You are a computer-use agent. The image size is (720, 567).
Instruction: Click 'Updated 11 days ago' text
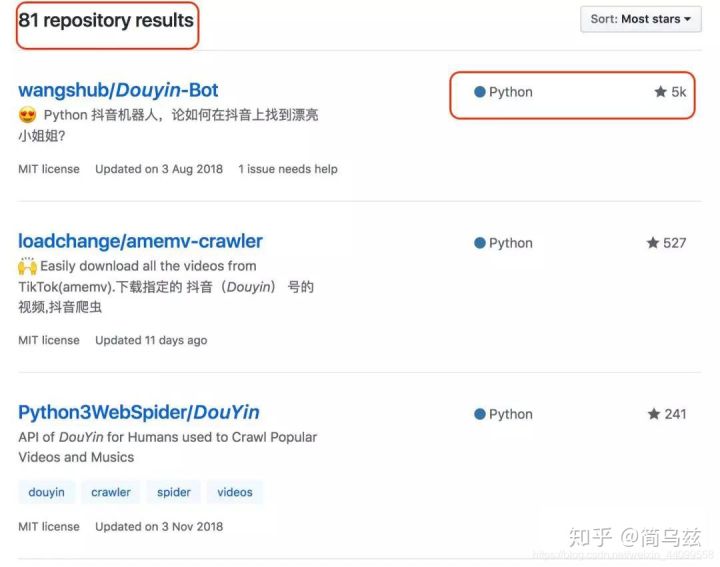click(151, 341)
